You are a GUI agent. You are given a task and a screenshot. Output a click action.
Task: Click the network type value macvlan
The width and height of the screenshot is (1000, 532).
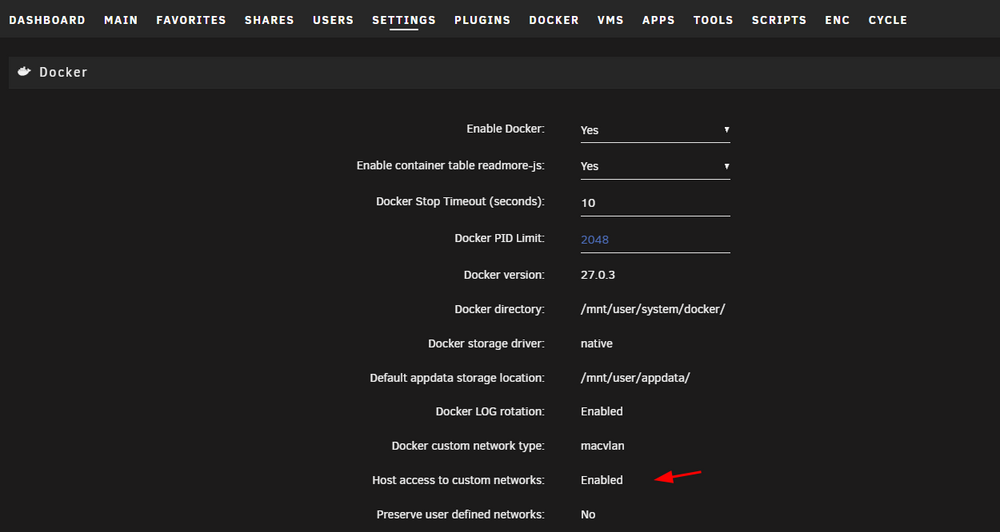602,446
